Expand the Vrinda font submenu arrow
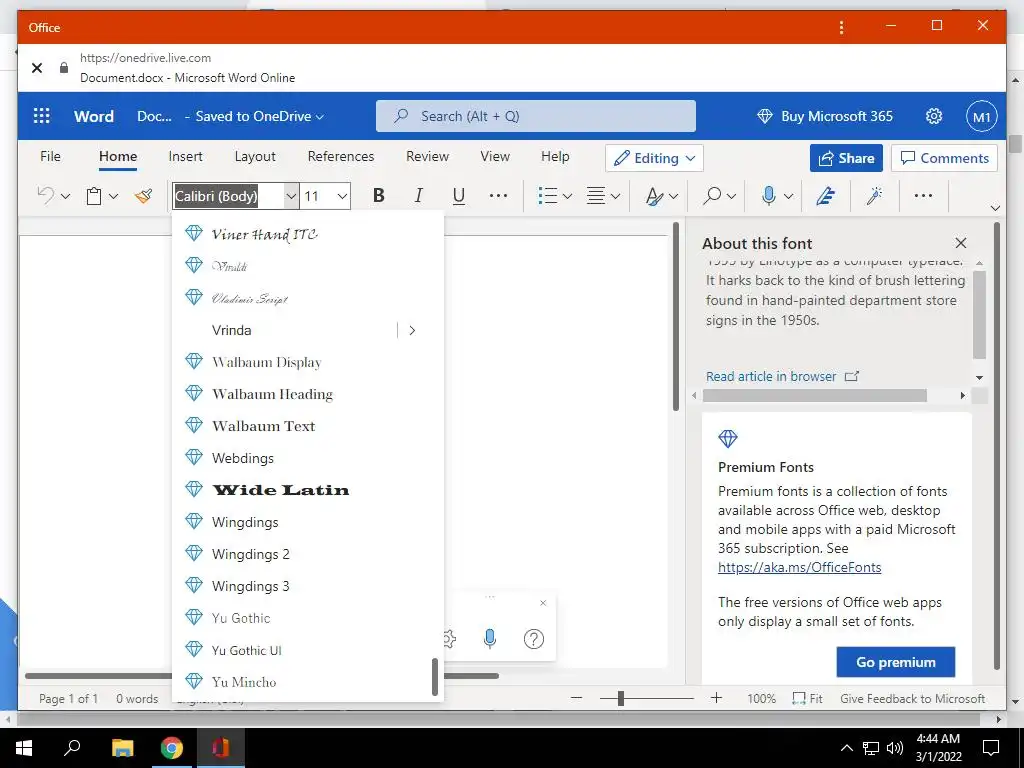The height and width of the screenshot is (768, 1024). pyautogui.click(x=412, y=330)
